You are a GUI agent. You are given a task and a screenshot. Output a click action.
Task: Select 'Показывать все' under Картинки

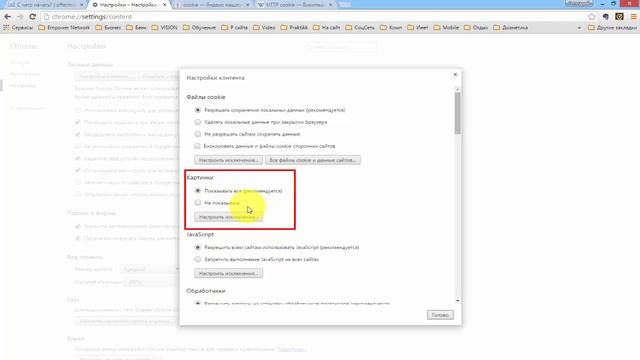point(198,191)
